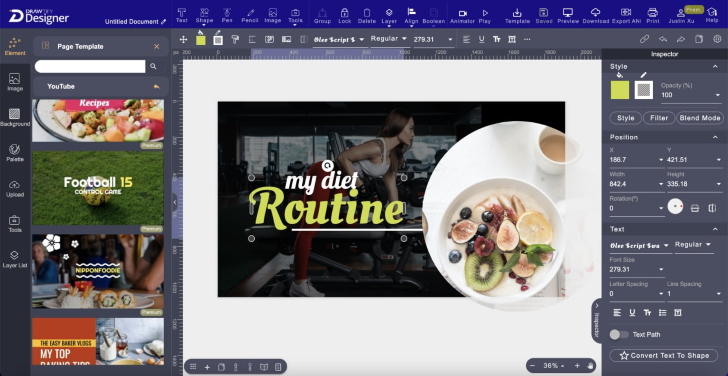Collapse the Position section in Inspector
Viewport: 728px width, 376px height.
tap(715, 137)
